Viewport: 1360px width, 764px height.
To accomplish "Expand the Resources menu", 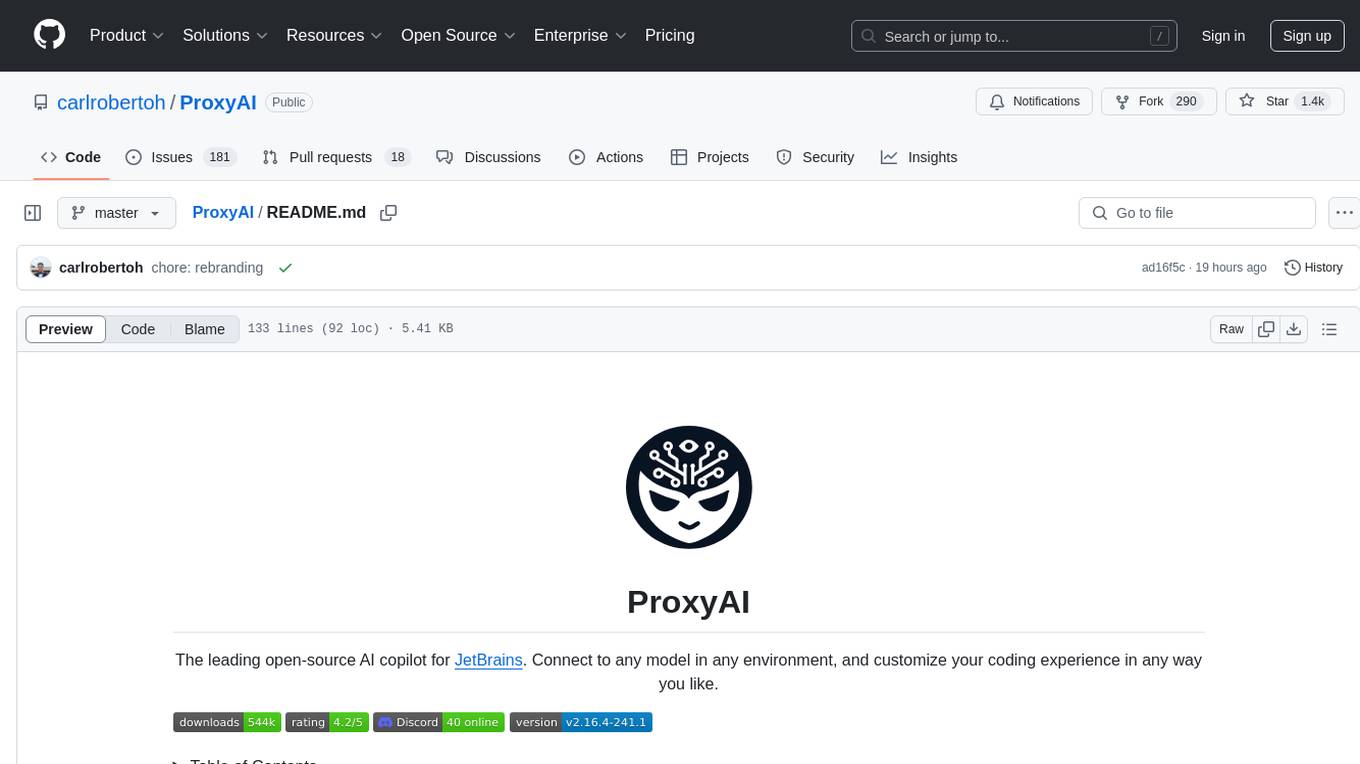I will [334, 35].
